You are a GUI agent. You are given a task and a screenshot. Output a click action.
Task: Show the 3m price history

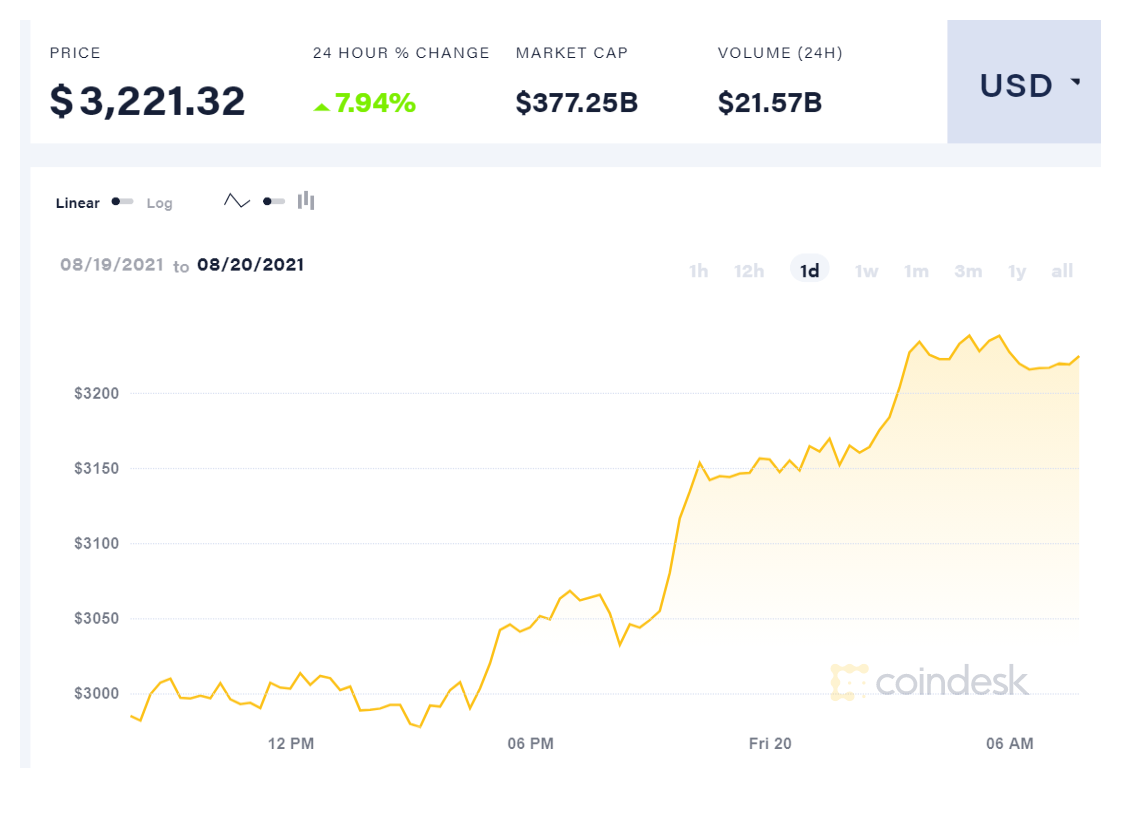click(x=968, y=271)
